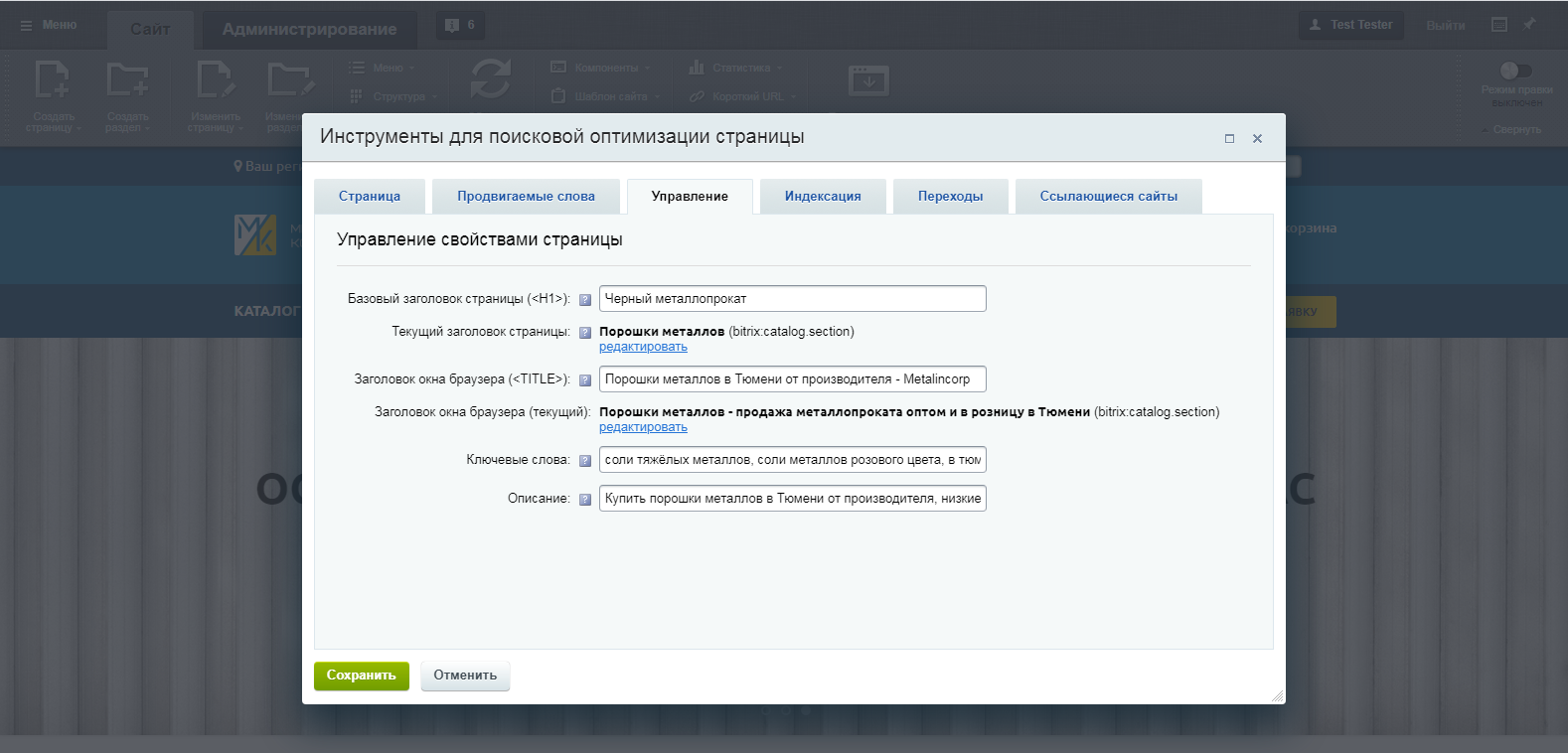Click help icon next to H1 base title
Image resolution: width=1568 pixels, height=753 pixels.
585,299
